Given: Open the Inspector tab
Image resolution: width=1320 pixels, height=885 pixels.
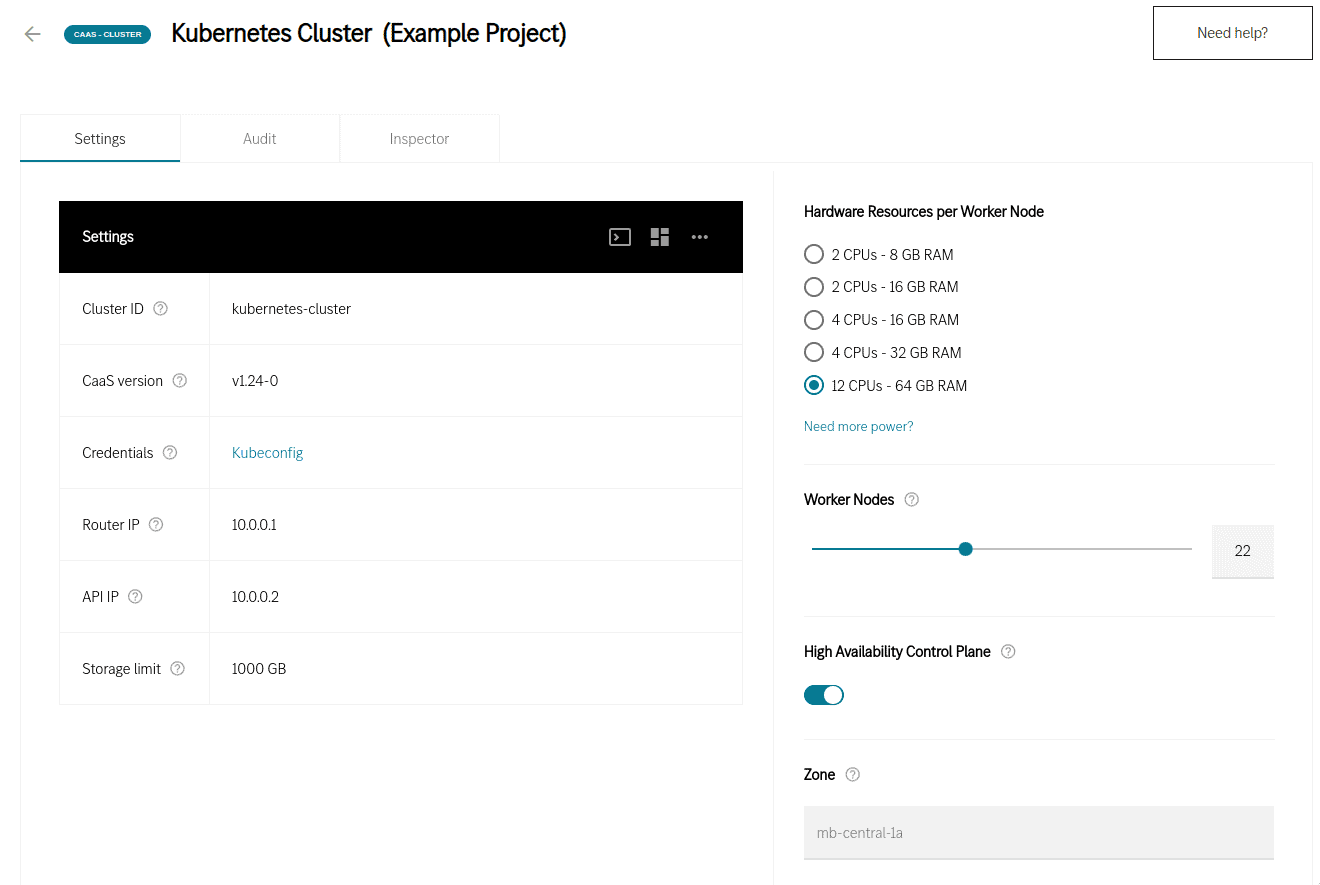Looking at the screenshot, I should [x=419, y=138].
